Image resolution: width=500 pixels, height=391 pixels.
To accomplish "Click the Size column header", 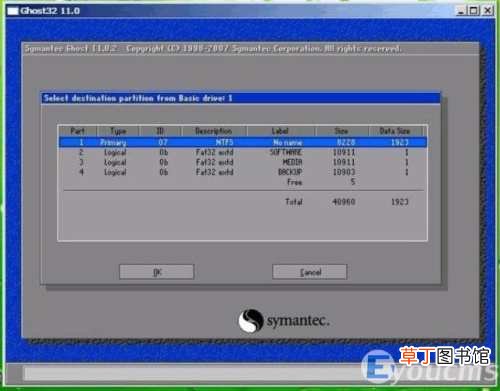I will click(x=342, y=131).
